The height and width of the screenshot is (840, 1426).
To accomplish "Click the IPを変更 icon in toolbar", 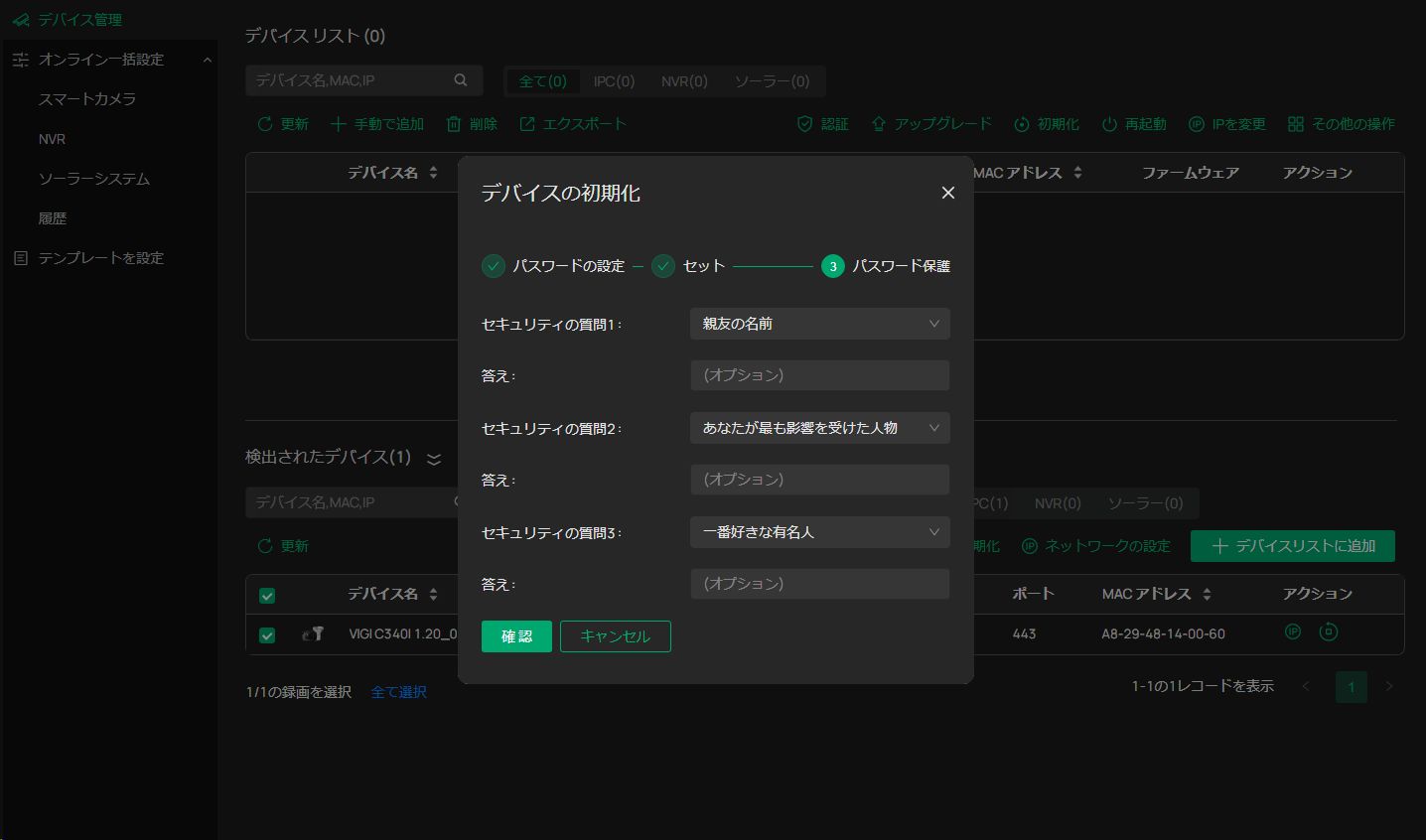I will tap(1197, 124).
